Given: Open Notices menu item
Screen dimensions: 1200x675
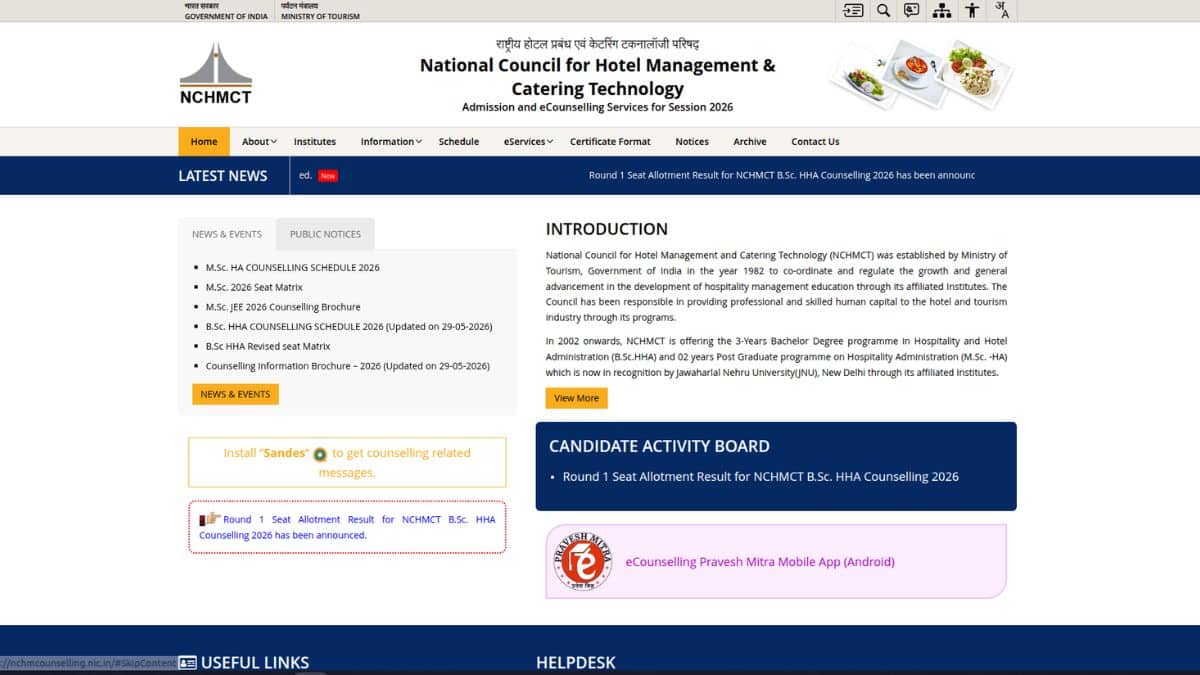Looking at the screenshot, I should (692, 142).
